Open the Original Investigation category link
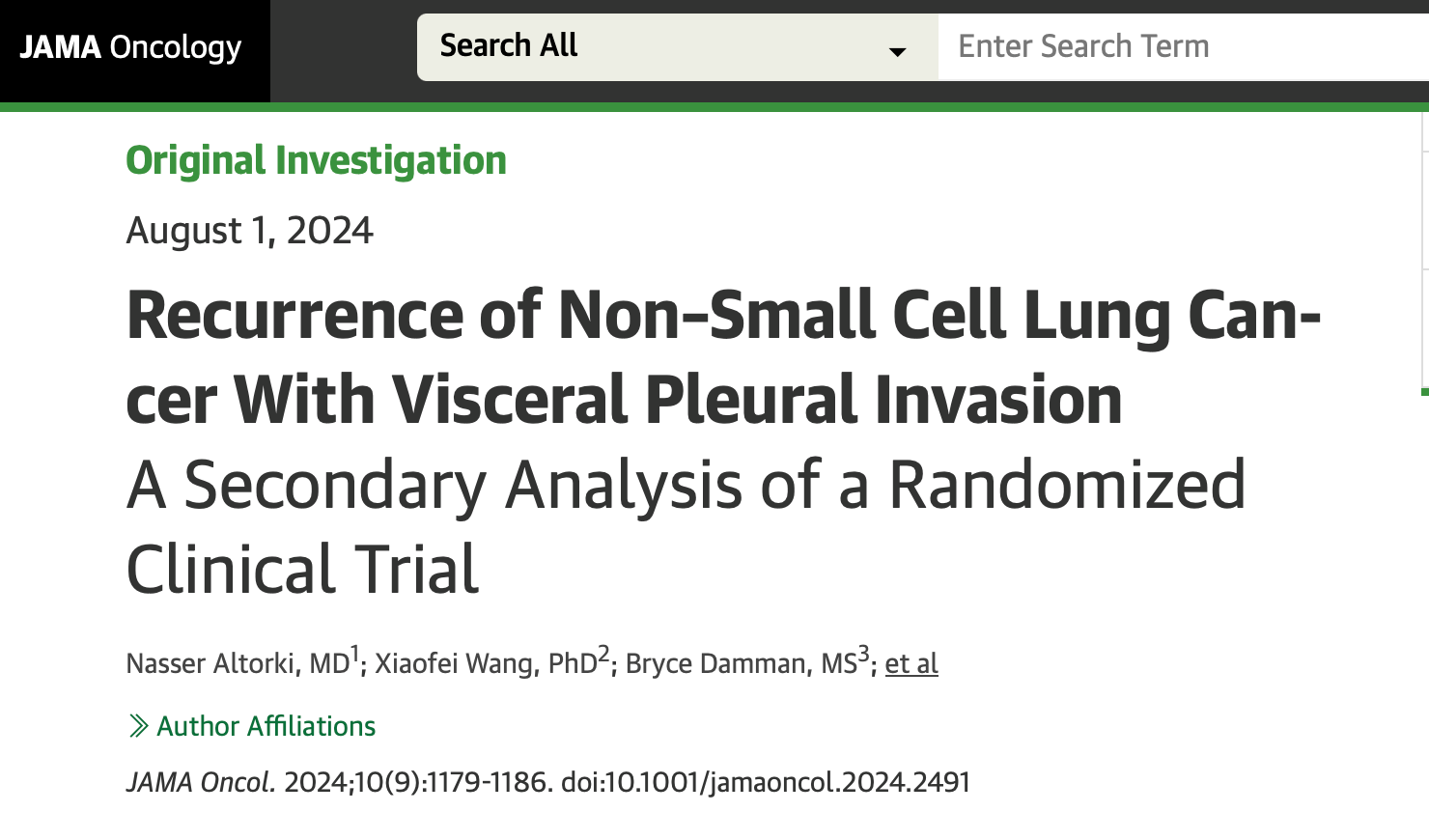 click(316, 160)
